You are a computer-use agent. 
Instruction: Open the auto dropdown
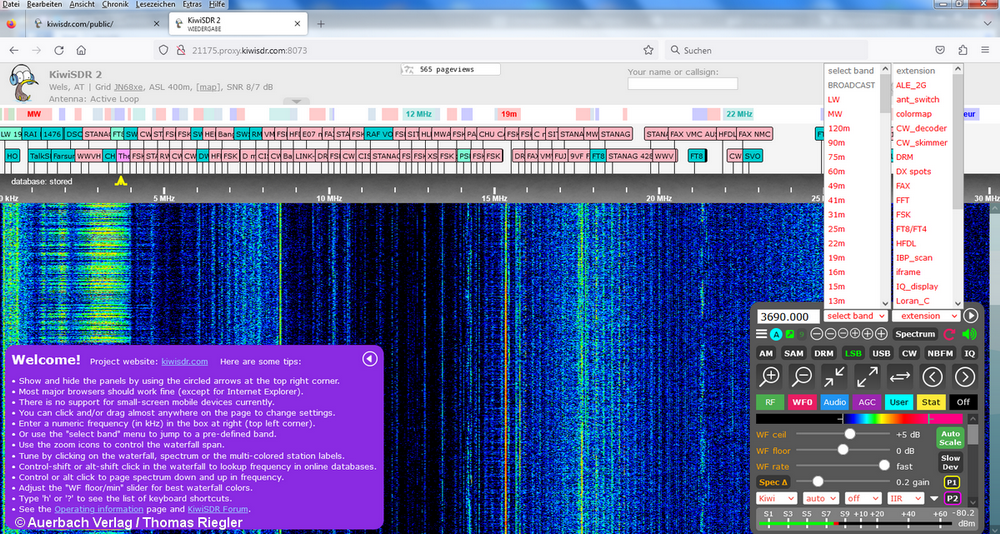pos(820,498)
